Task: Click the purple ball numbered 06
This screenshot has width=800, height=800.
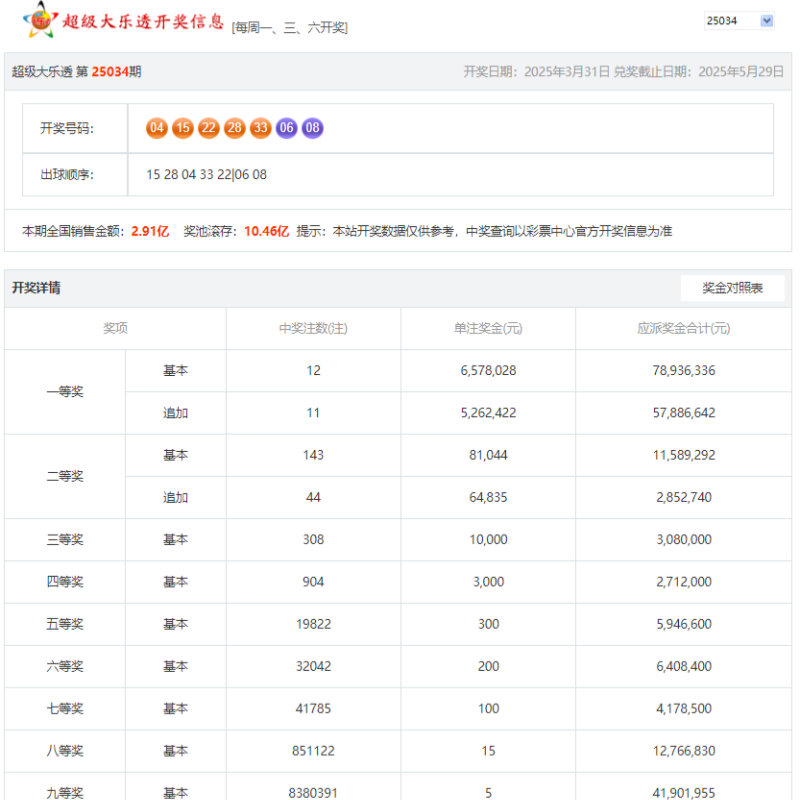Action: point(287,128)
